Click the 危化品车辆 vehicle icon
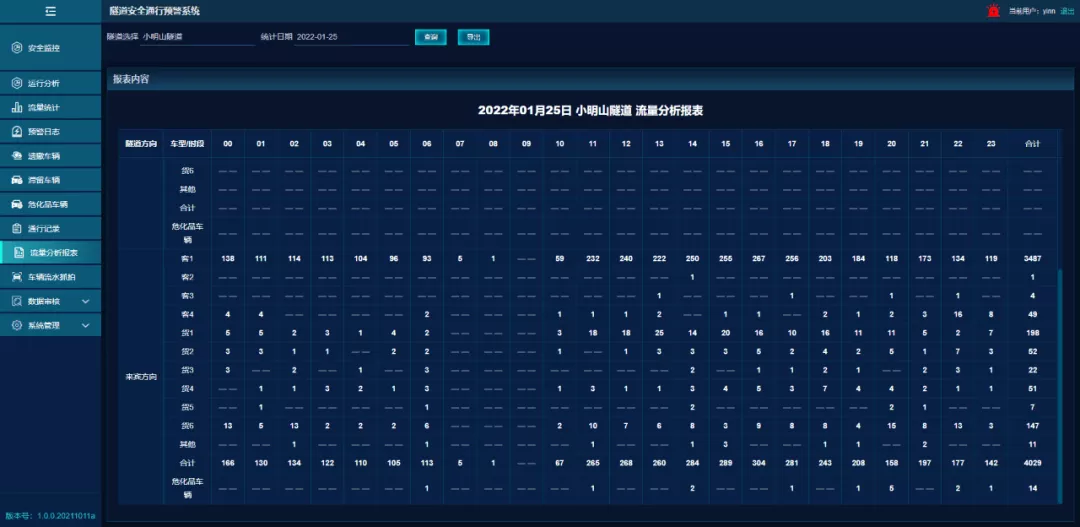 [17, 204]
